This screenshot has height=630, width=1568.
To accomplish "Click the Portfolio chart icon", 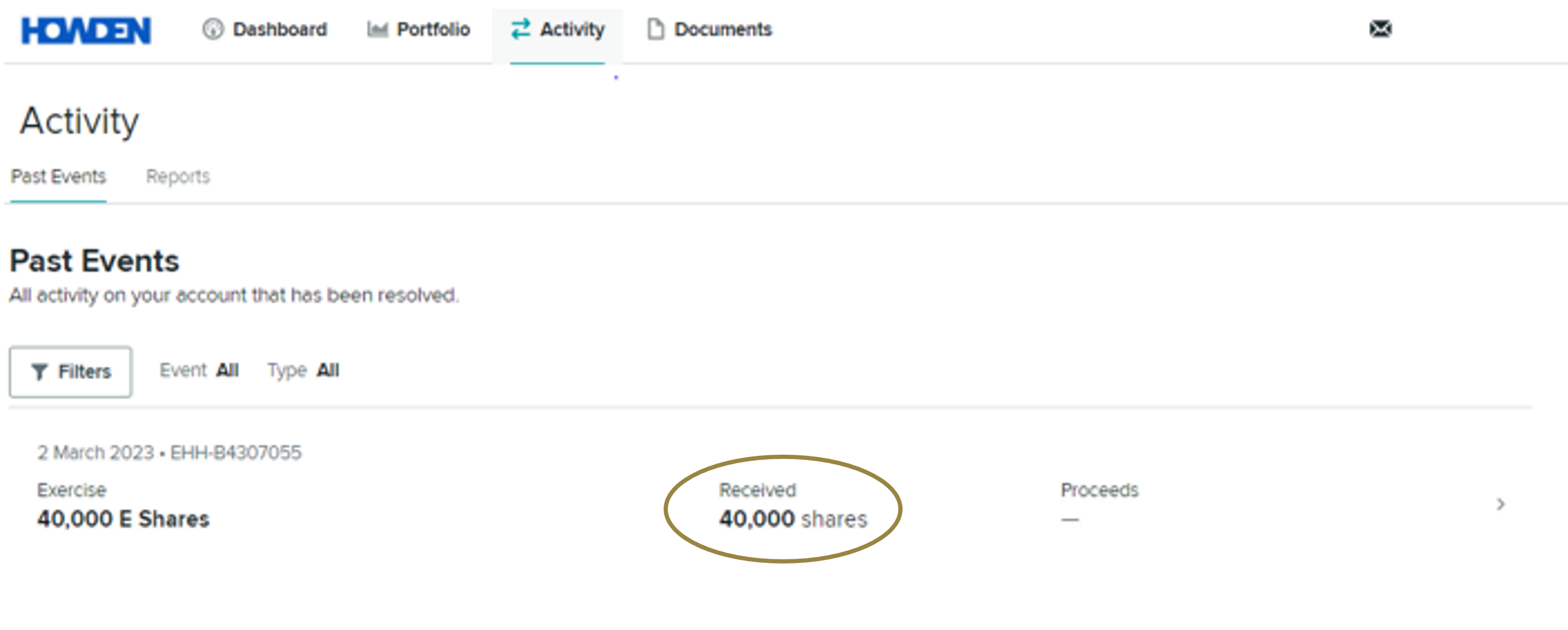I will click(377, 29).
